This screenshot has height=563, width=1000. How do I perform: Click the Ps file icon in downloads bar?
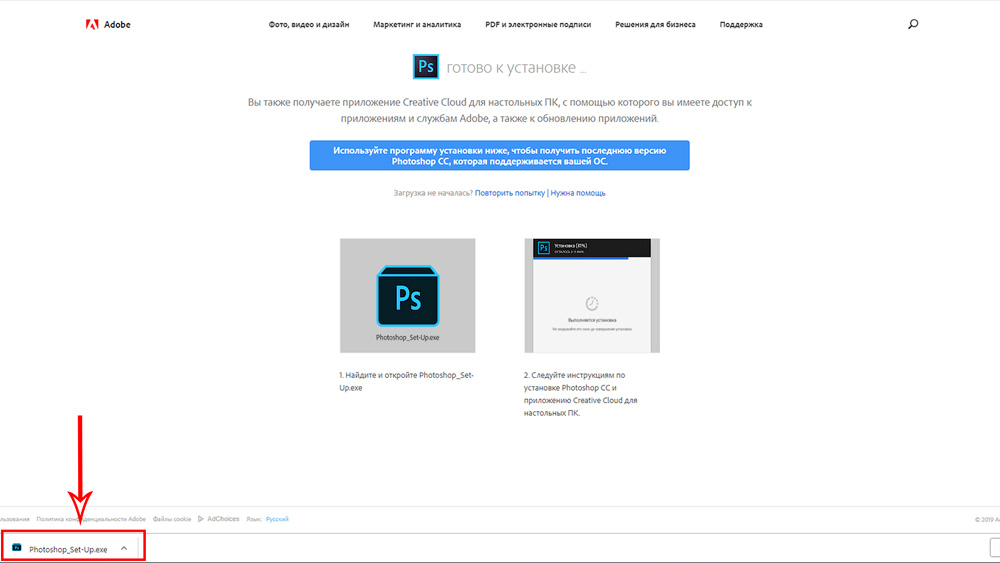(x=17, y=548)
